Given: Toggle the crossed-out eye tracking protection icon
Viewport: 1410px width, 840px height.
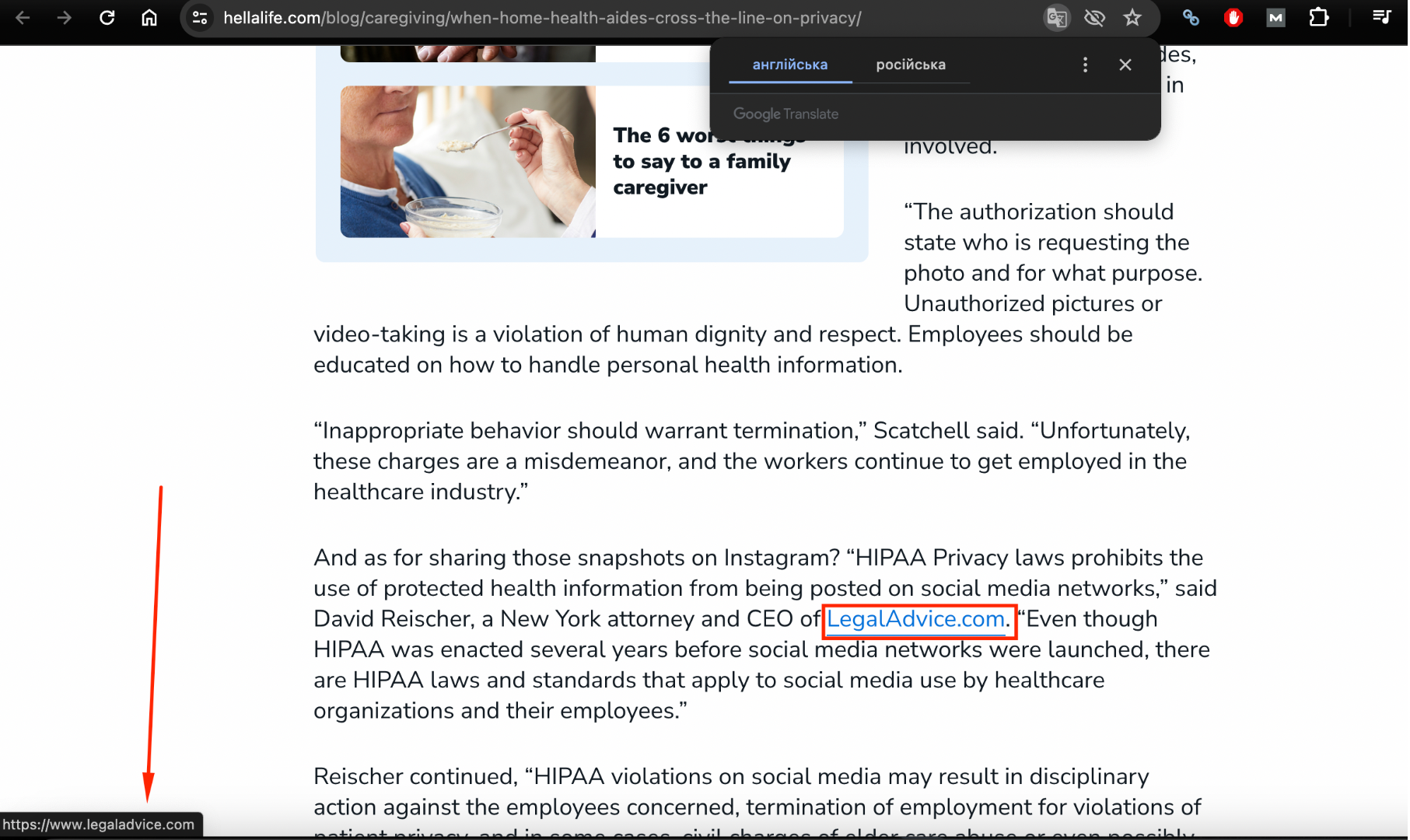Looking at the screenshot, I should [1094, 17].
